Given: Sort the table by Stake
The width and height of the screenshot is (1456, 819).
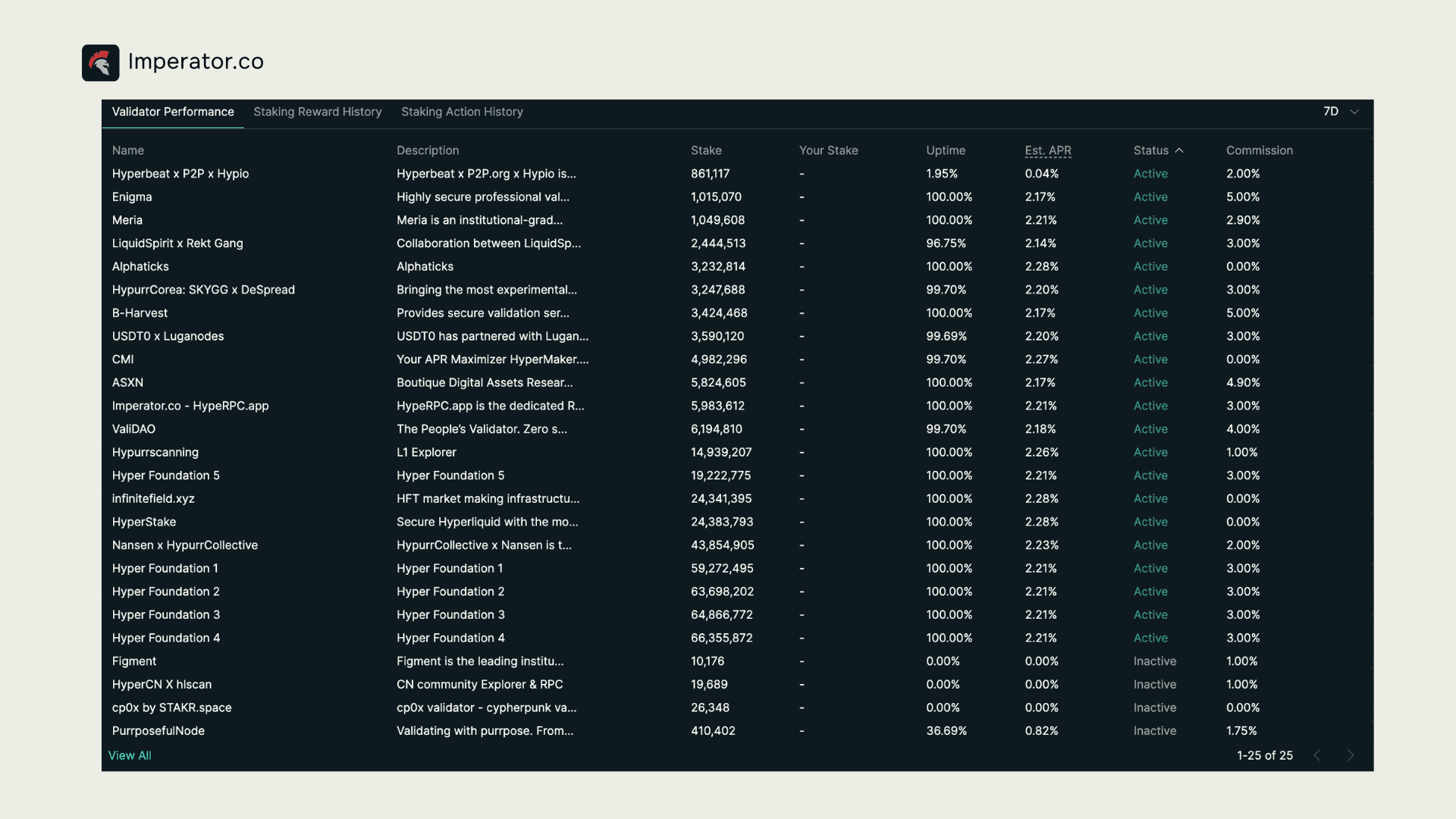Looking at the screenshot, I should click(x=706, y=150).
